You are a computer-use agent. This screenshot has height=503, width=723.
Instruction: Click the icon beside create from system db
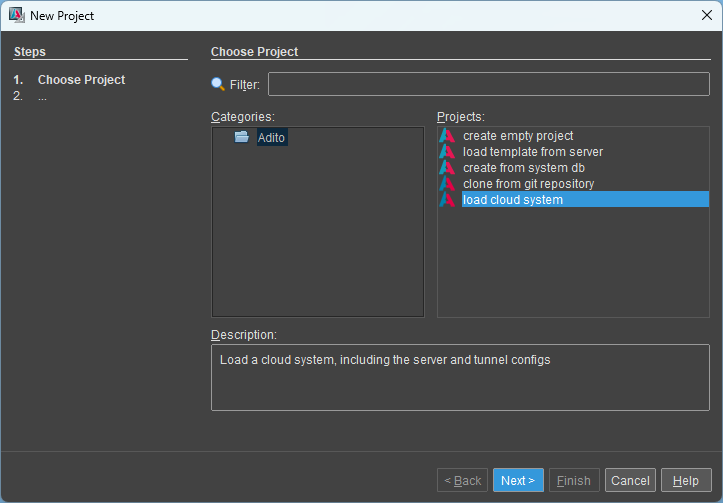click(x=447, y=168)
